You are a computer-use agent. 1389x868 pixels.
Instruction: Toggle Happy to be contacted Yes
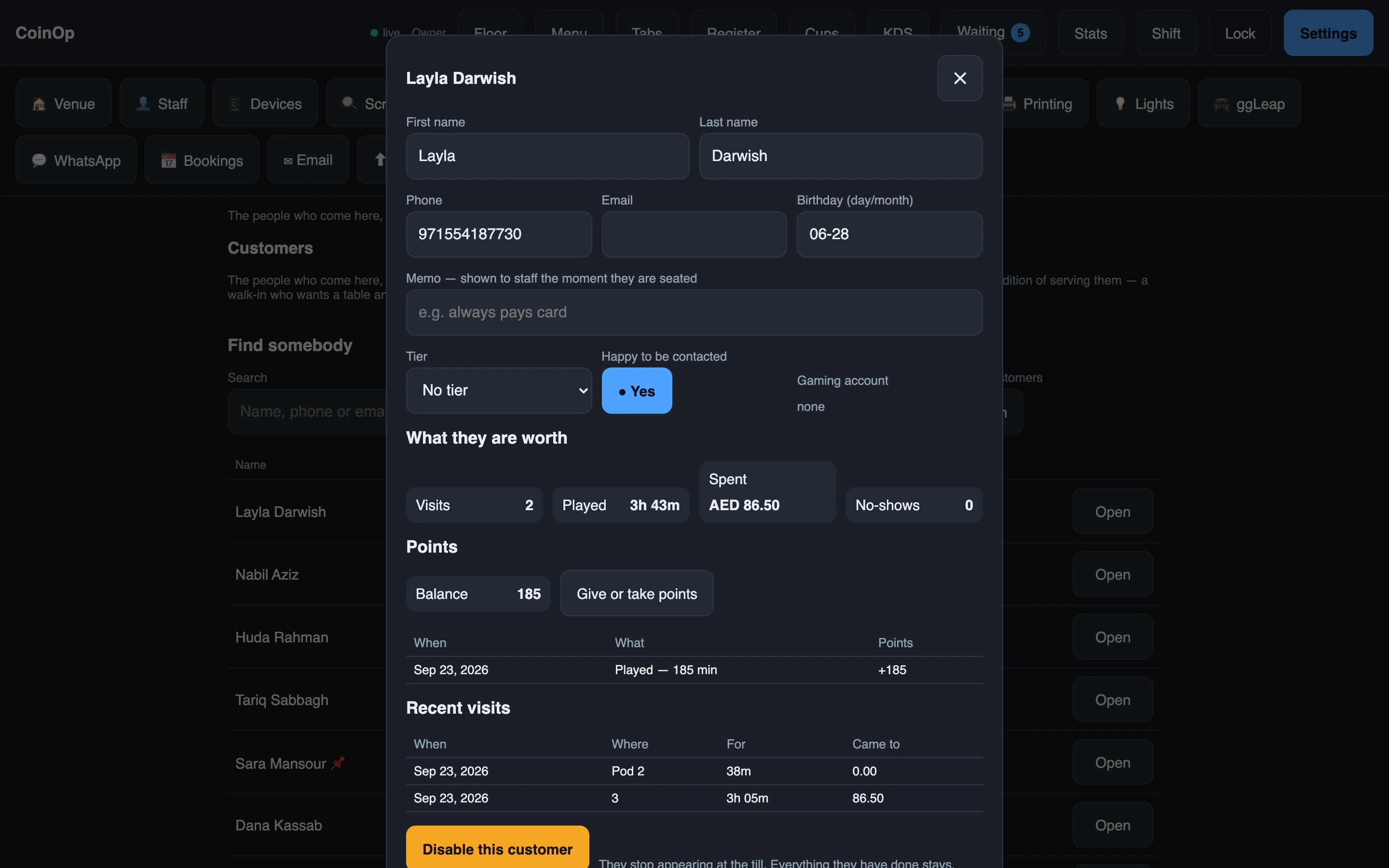(x=637, y=391)
